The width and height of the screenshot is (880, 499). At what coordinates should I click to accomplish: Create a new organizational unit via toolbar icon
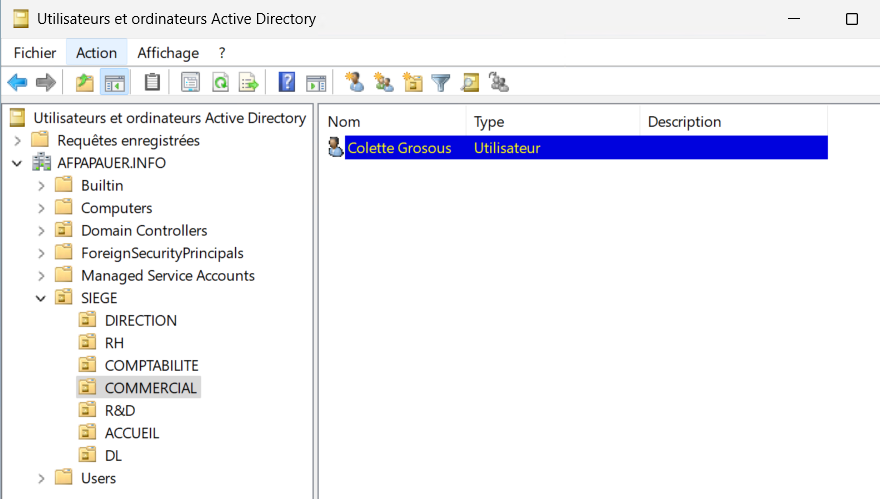point(412,83)
